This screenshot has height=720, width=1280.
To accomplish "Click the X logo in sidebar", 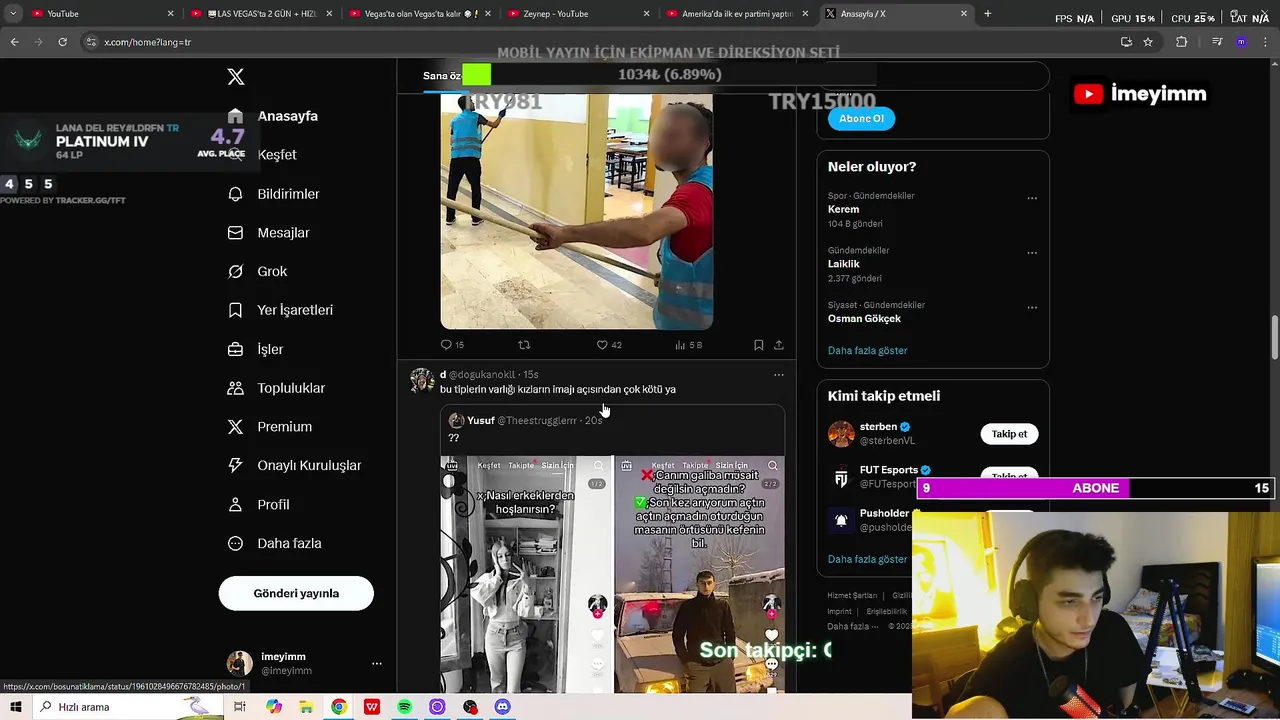I will (236, 77).
